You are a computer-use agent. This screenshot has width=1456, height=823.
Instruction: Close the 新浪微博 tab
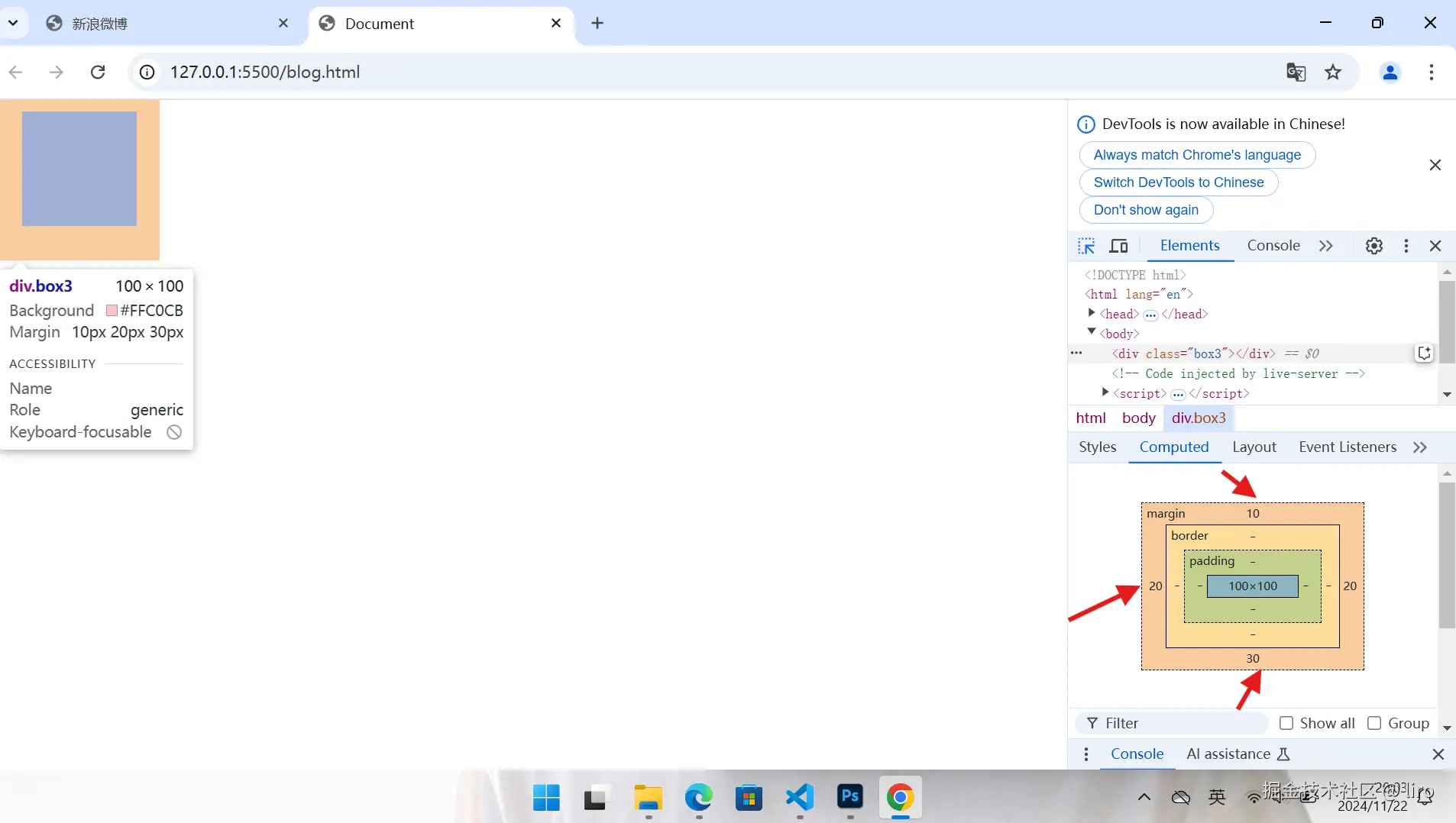[283, 23]
